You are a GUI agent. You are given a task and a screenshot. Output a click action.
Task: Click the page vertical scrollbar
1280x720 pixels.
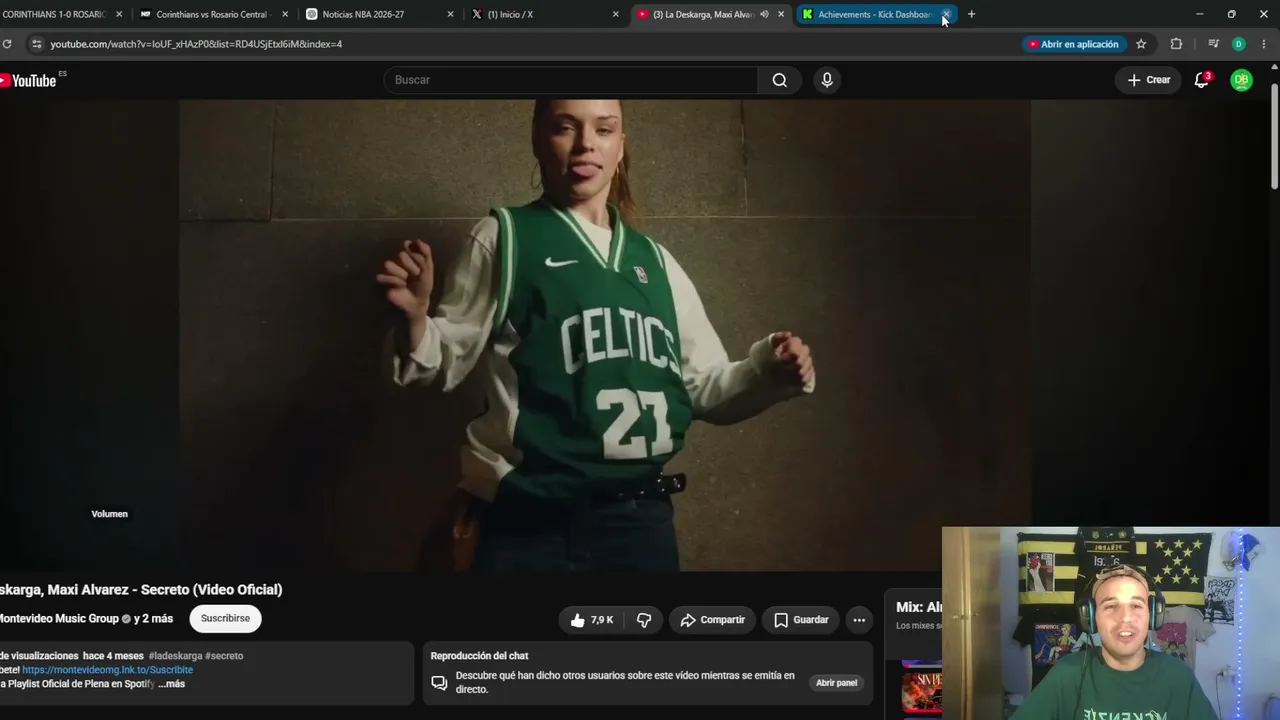coord(1274,135)
